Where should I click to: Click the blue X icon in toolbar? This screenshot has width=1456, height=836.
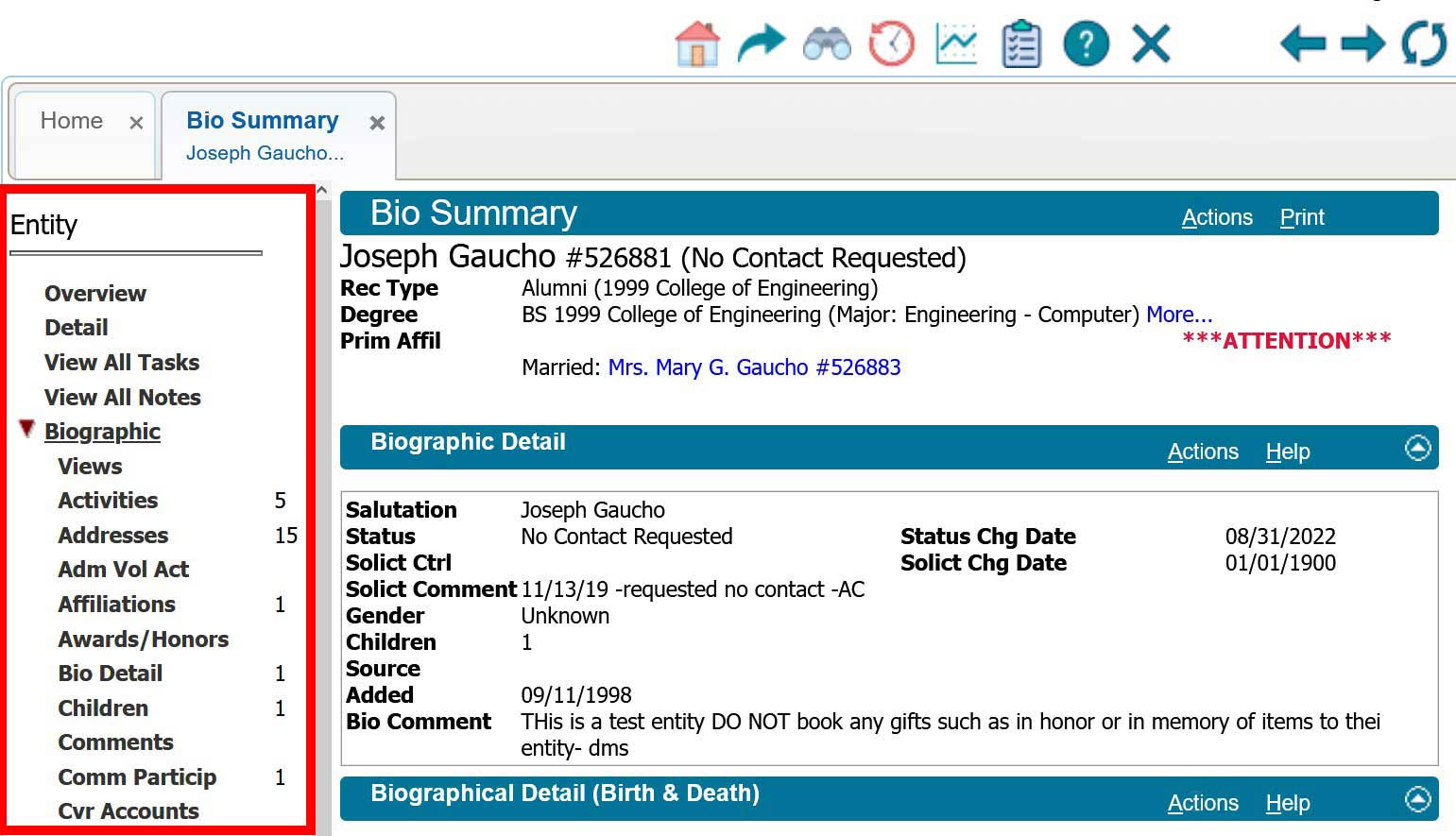click(x=1151, y=43)
